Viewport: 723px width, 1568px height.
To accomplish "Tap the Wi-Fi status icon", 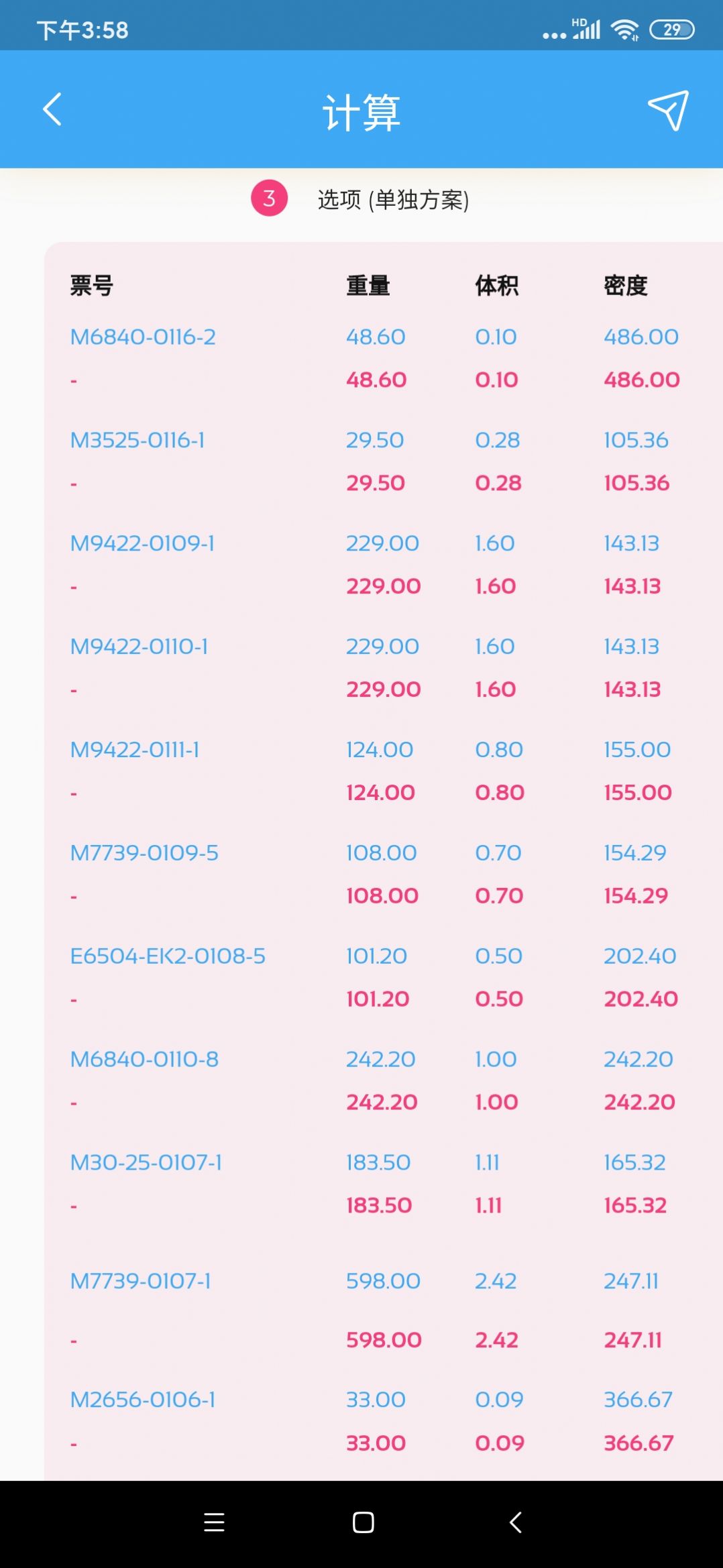I will (624, 30).
